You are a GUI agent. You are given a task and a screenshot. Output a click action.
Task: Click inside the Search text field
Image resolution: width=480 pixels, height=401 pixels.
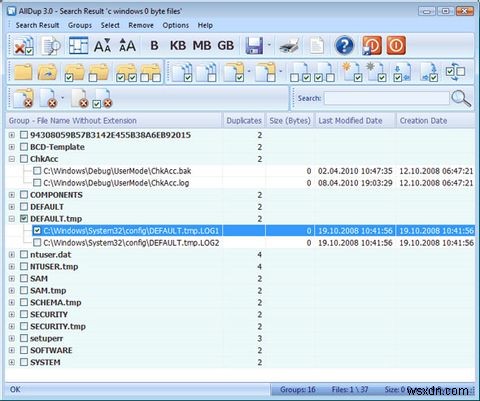[x=387, y=98]
